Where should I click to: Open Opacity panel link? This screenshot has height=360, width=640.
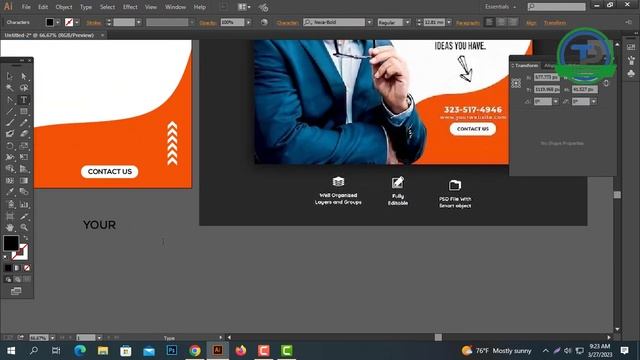tap(208, 23)
